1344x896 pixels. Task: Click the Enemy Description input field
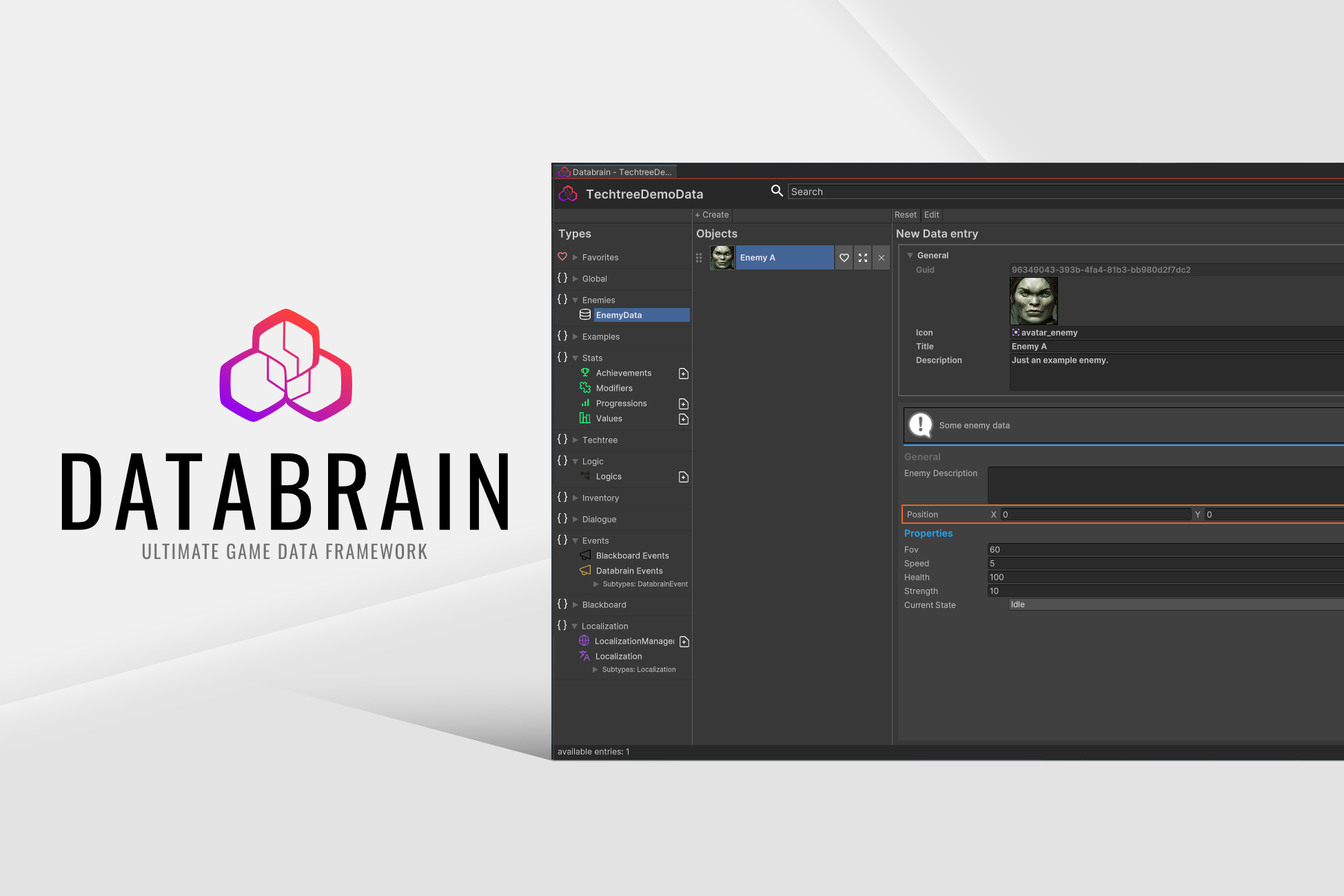1165,480
